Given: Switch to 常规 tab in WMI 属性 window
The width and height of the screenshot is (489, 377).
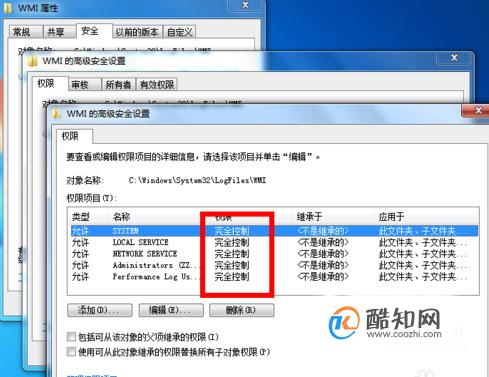Looking at the screenshot, I should pyautogui.click(x=25, y=32).
